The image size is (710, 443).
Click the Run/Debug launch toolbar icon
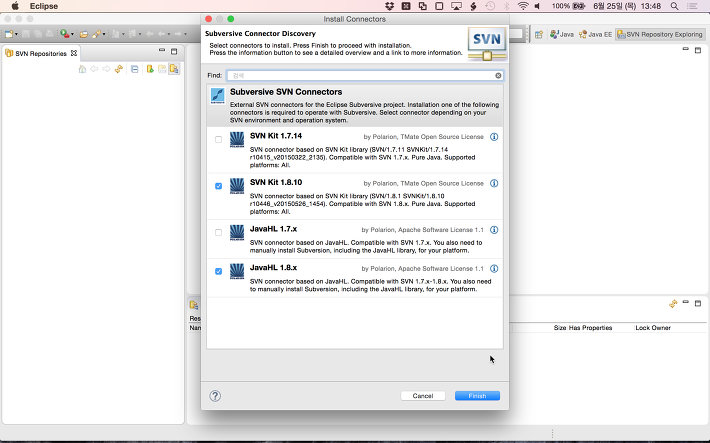click(x=65, y=34)
